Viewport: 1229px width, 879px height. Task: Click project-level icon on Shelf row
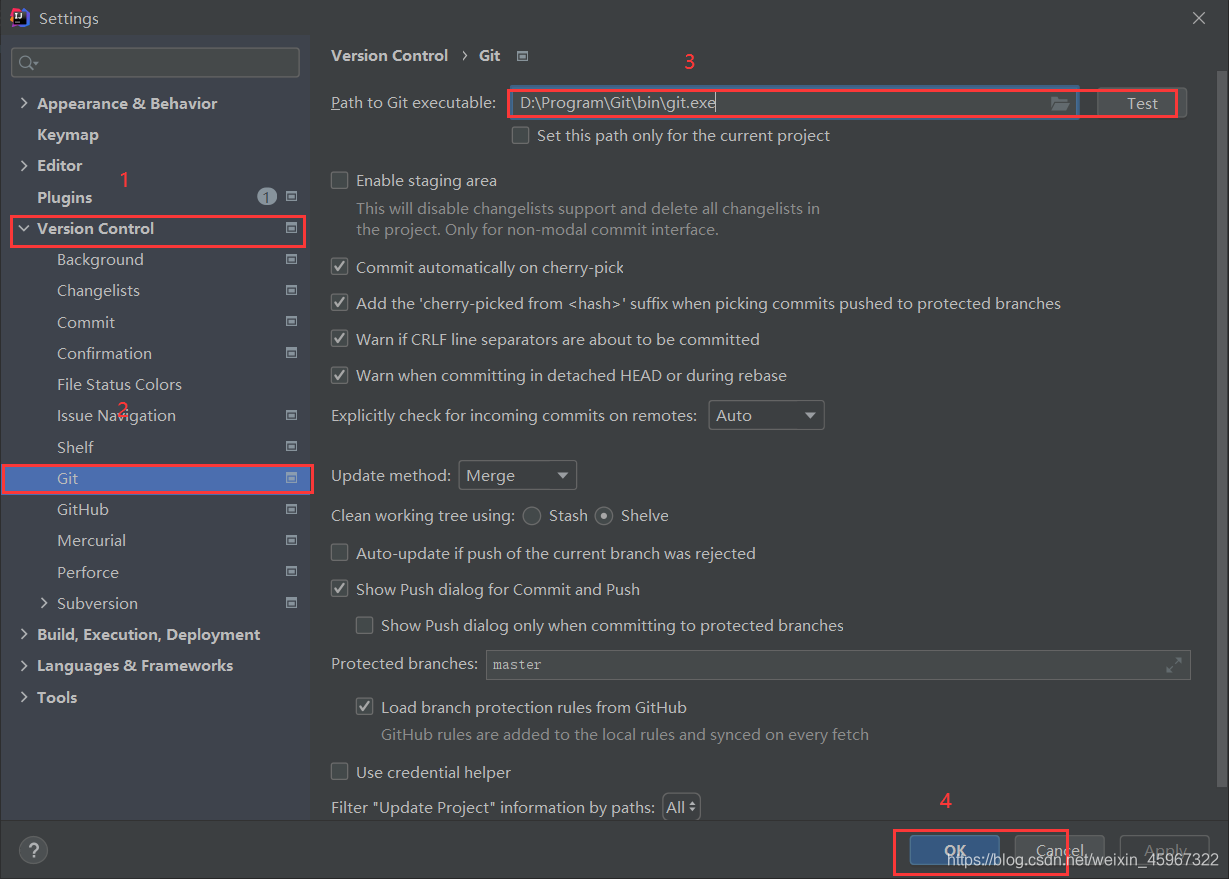pos(292,447)
